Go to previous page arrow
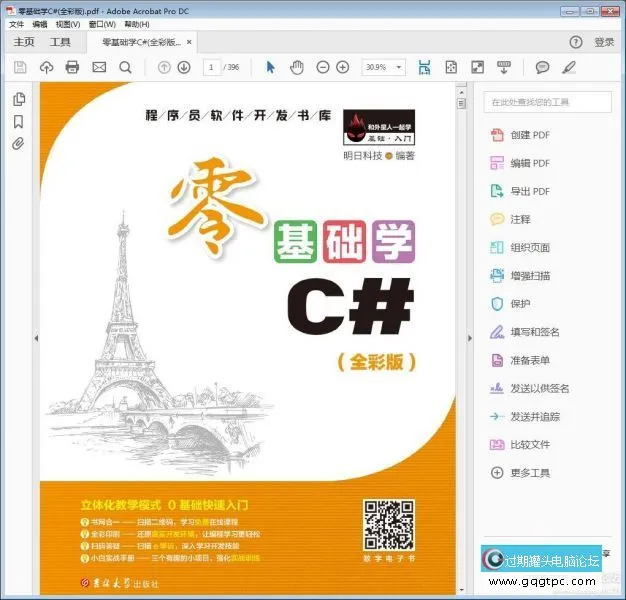This screenshot has height=600, width=626. tap(164, 67)
